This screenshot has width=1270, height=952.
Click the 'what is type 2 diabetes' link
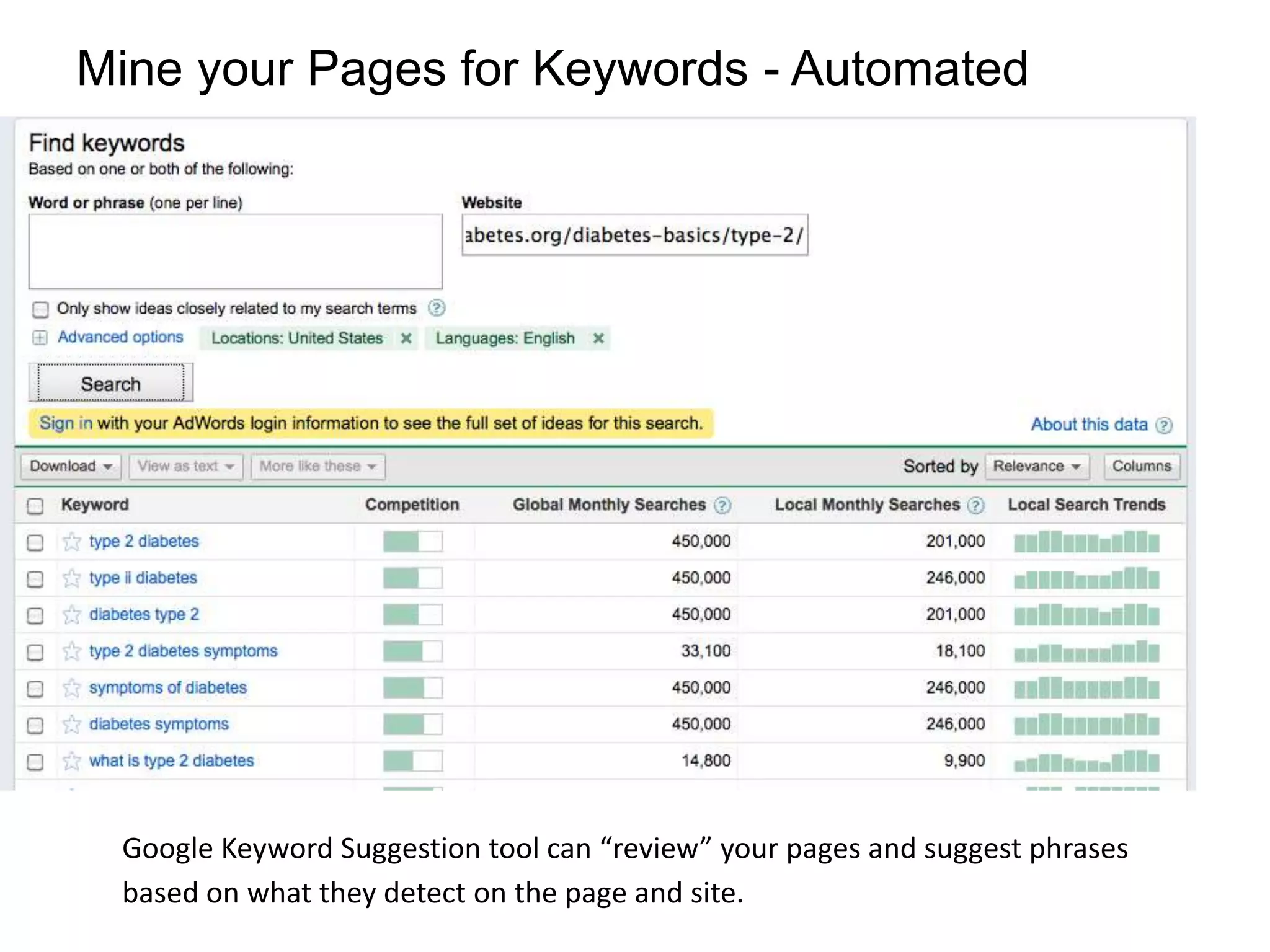click(x=171, y=760)
